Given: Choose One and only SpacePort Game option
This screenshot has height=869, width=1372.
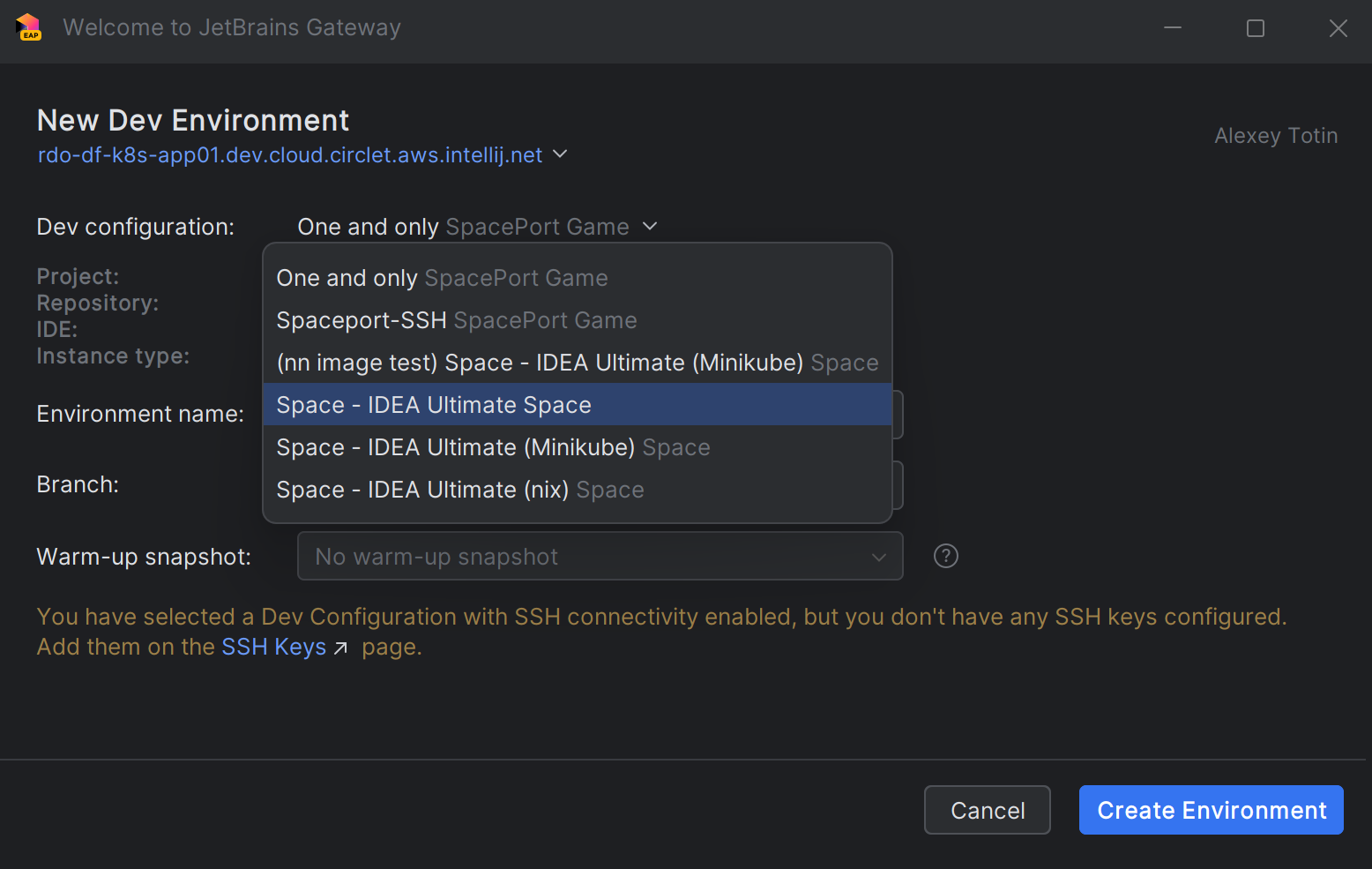Looking at the screenshot, I should (442, 277).
